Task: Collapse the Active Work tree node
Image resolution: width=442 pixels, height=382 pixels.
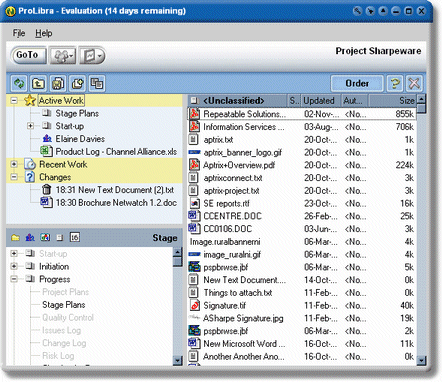Action: coord(14,100)
